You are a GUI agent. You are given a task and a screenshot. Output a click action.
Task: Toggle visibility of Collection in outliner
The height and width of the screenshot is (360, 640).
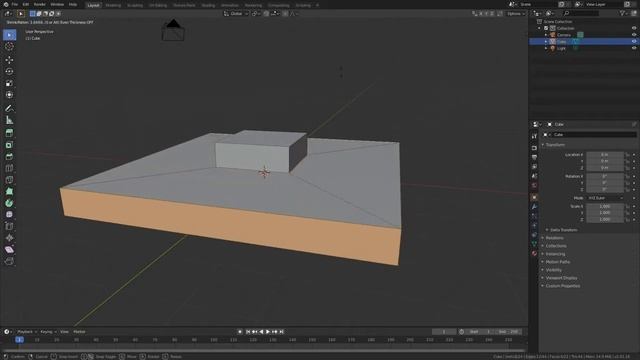pyautogui.click(x=634, y=28)
